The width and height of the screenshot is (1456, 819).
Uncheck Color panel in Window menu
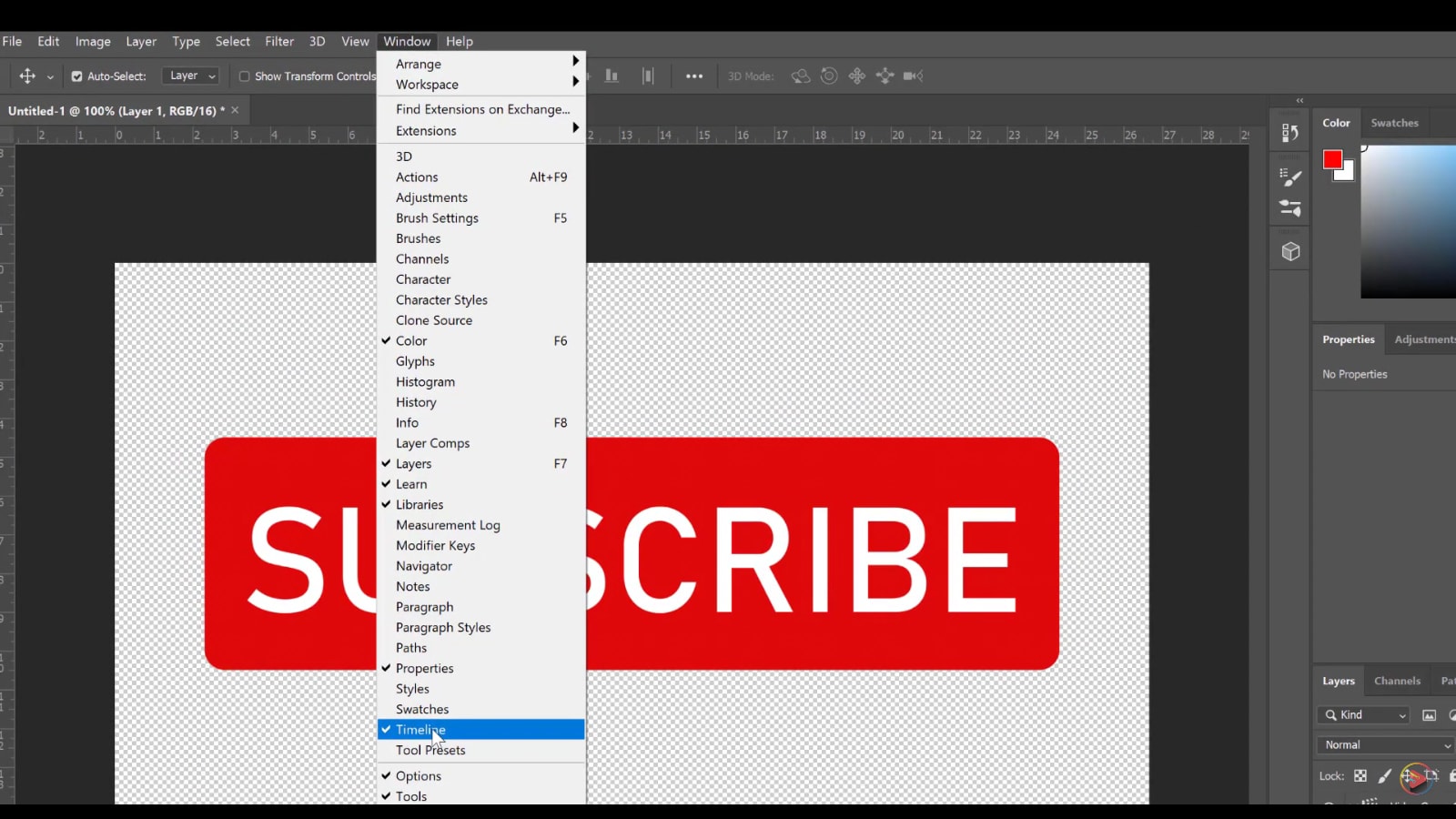tap(480, 341)
